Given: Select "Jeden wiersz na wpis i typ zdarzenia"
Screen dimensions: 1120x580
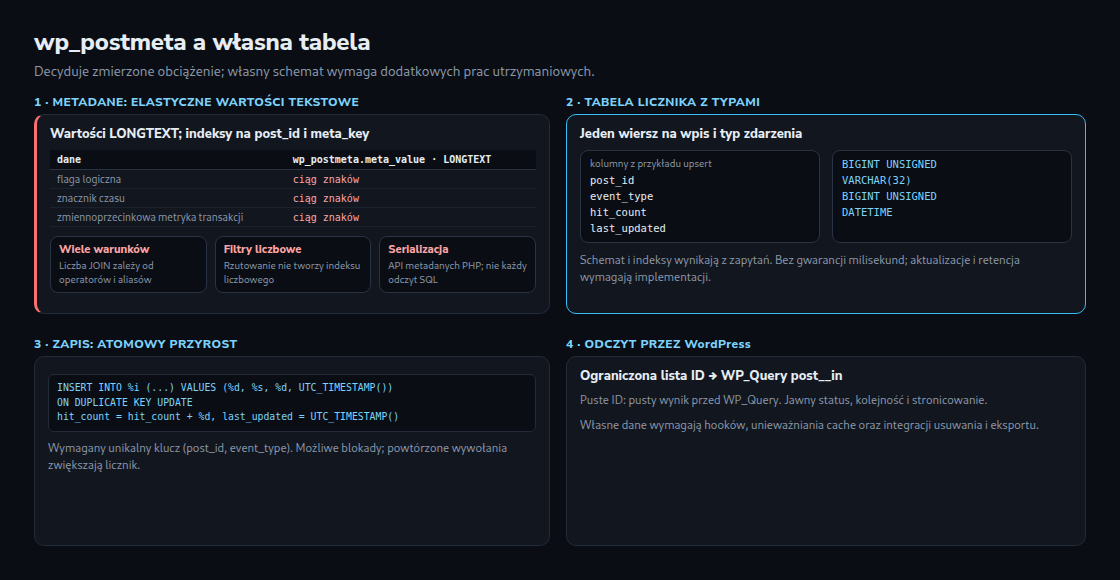Looking at the screenshot, I should pos(691,134).
